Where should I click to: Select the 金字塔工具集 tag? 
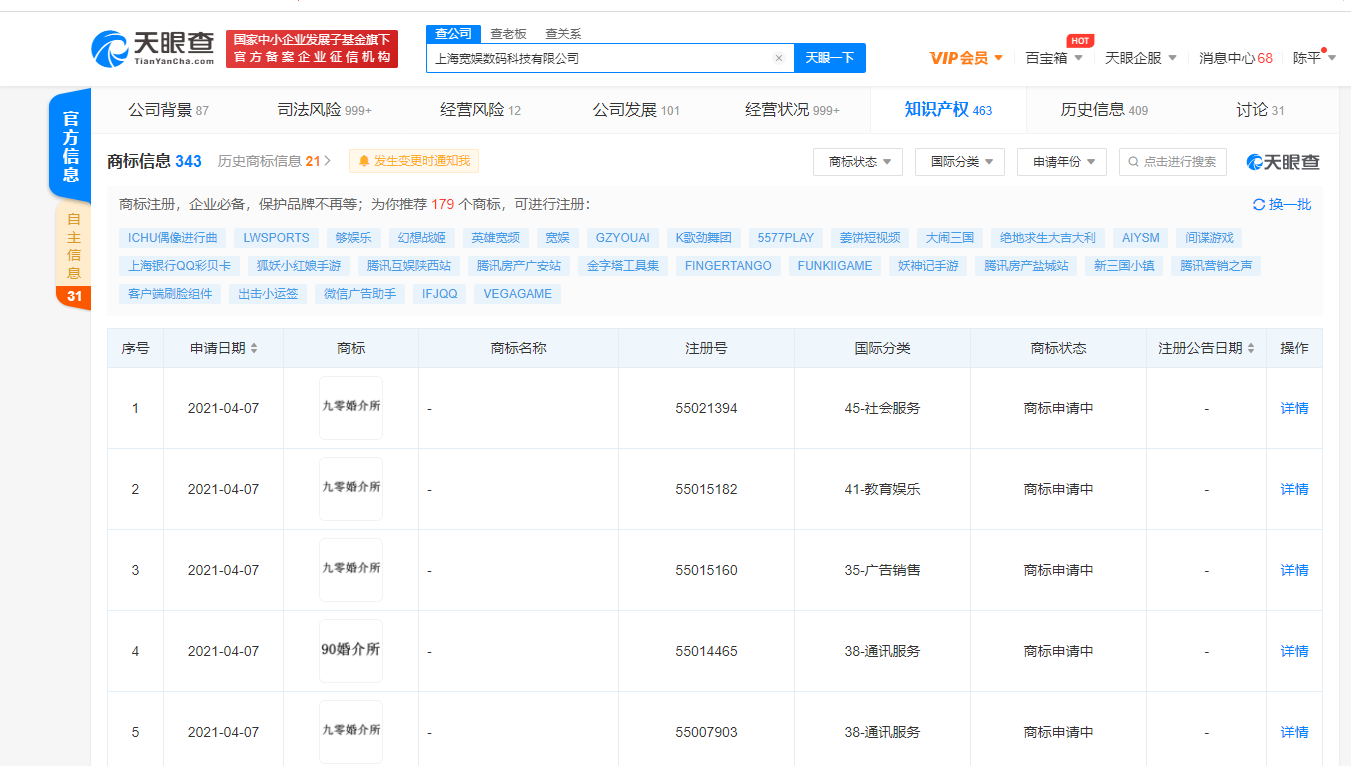[622, 266]
